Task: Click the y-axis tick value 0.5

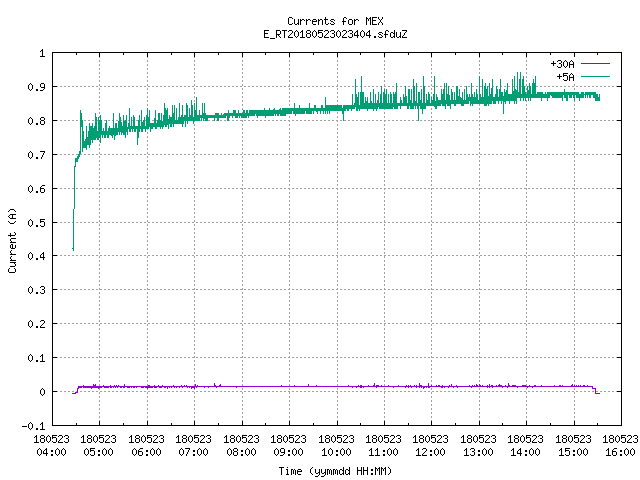Action: pos(36,223)
